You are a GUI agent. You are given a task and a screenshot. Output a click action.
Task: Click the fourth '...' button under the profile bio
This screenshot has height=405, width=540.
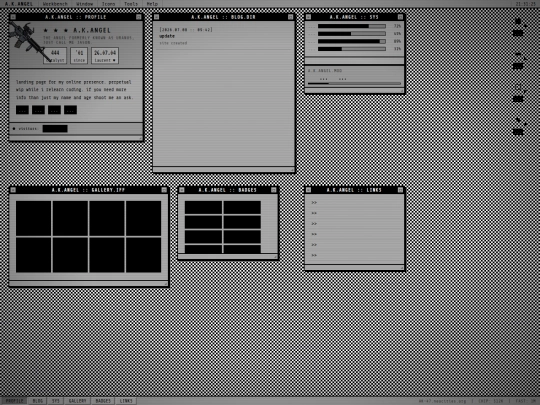click(70, 110)
